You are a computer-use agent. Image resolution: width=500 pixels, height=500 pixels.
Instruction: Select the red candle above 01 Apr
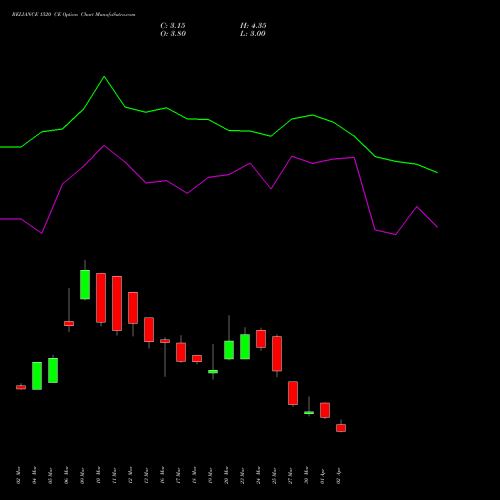(325, 410)
